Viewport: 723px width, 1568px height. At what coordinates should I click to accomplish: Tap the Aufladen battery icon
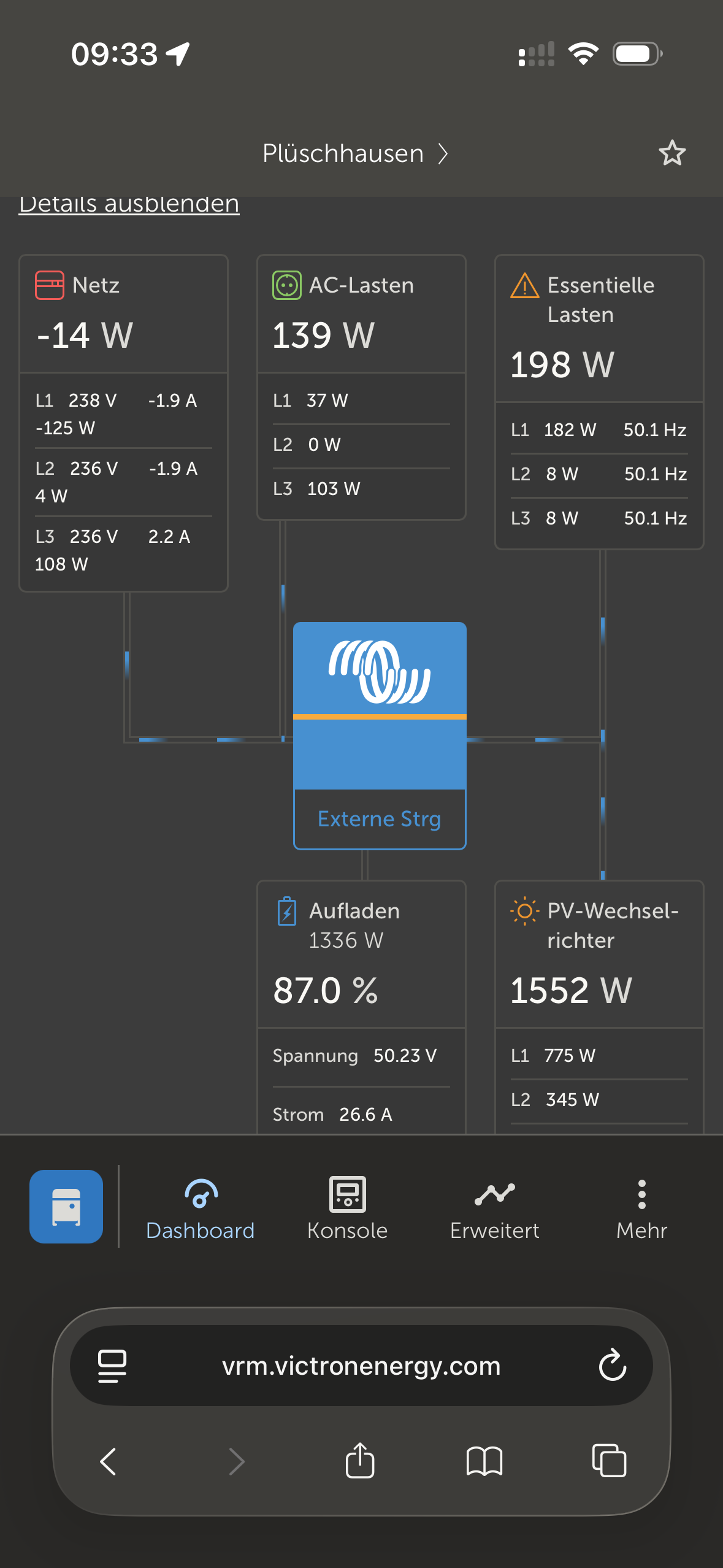click(286, 912)
